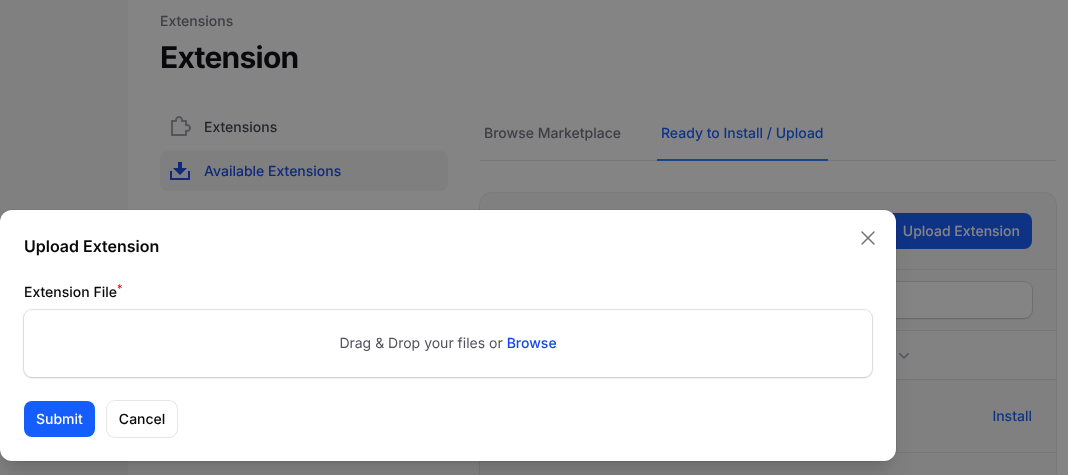Expand the chevron dropdown behind the dialog
1068x475 pixels.
[x=904, y=356]
